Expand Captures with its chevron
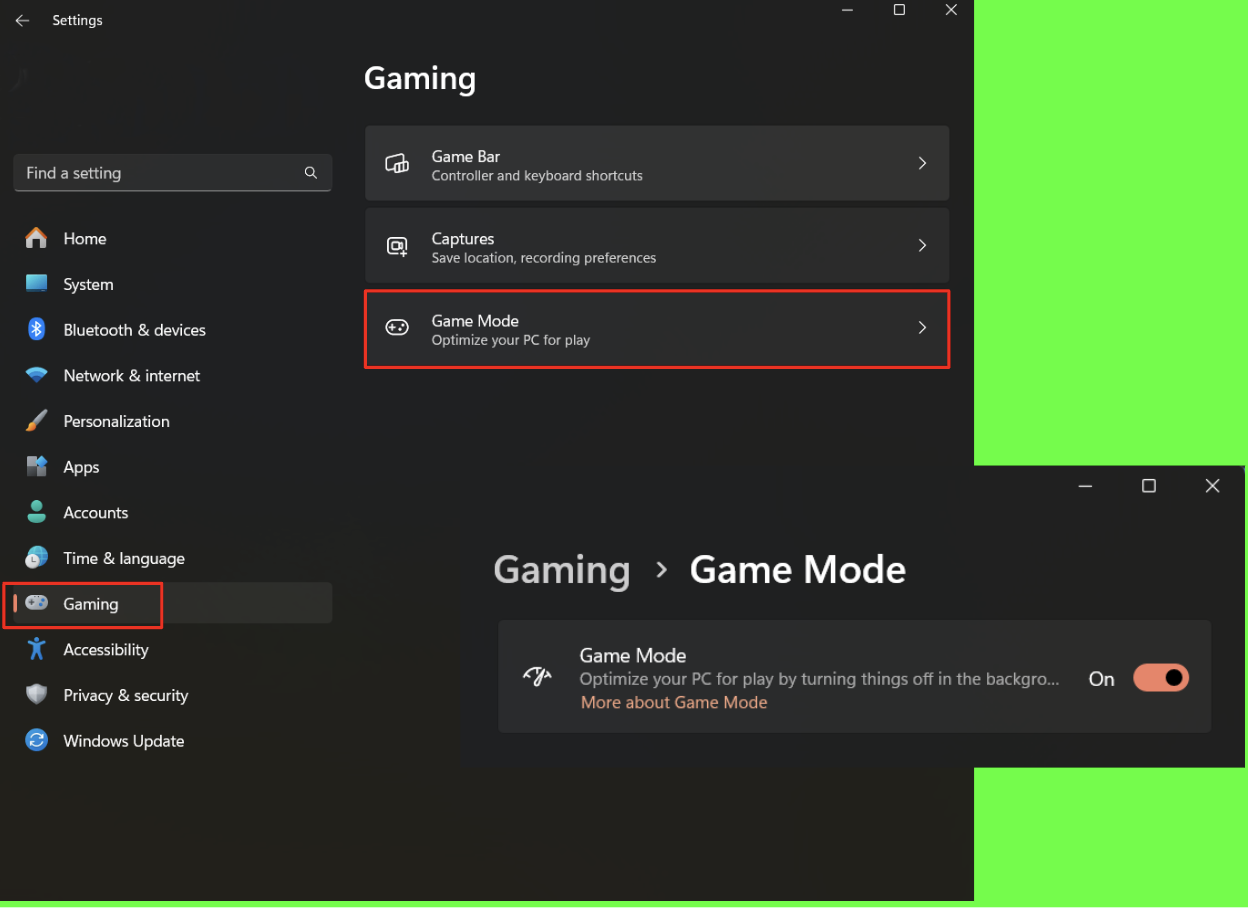 922,245
